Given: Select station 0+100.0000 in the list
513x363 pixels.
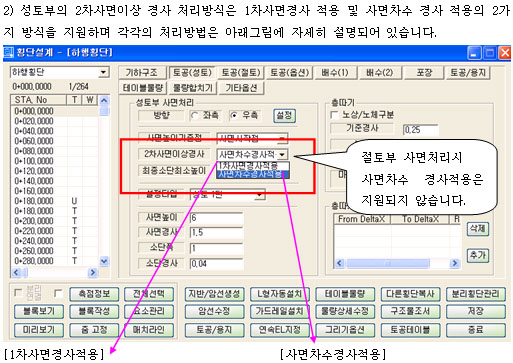Looking at the screenshot, I should [34, 161].
